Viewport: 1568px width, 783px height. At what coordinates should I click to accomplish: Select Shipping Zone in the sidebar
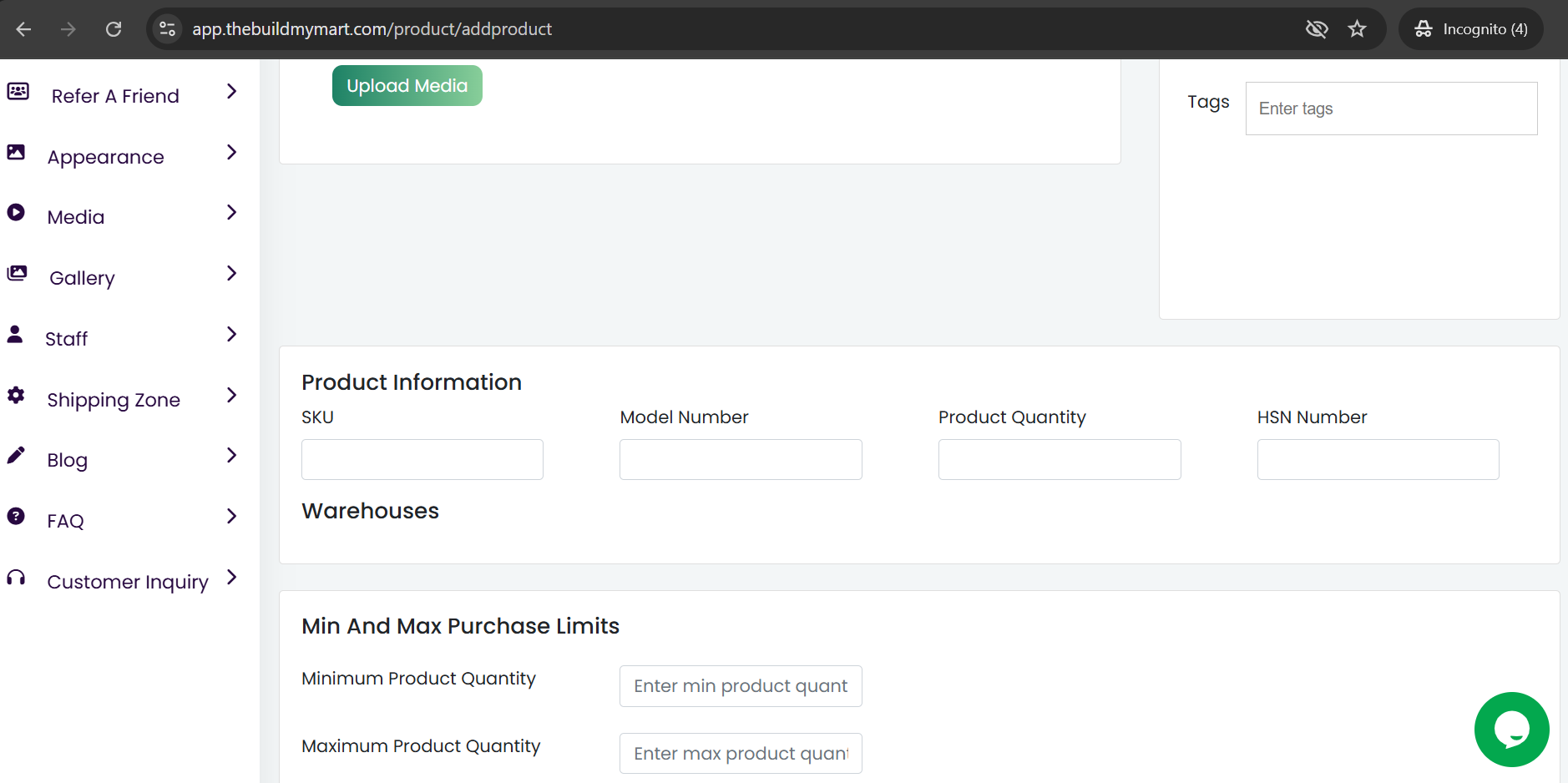114,400
